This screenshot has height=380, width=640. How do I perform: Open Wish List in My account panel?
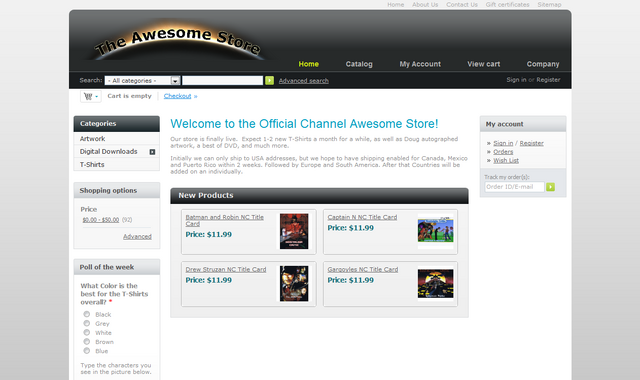pyautogui.click(x=506, y=160)
